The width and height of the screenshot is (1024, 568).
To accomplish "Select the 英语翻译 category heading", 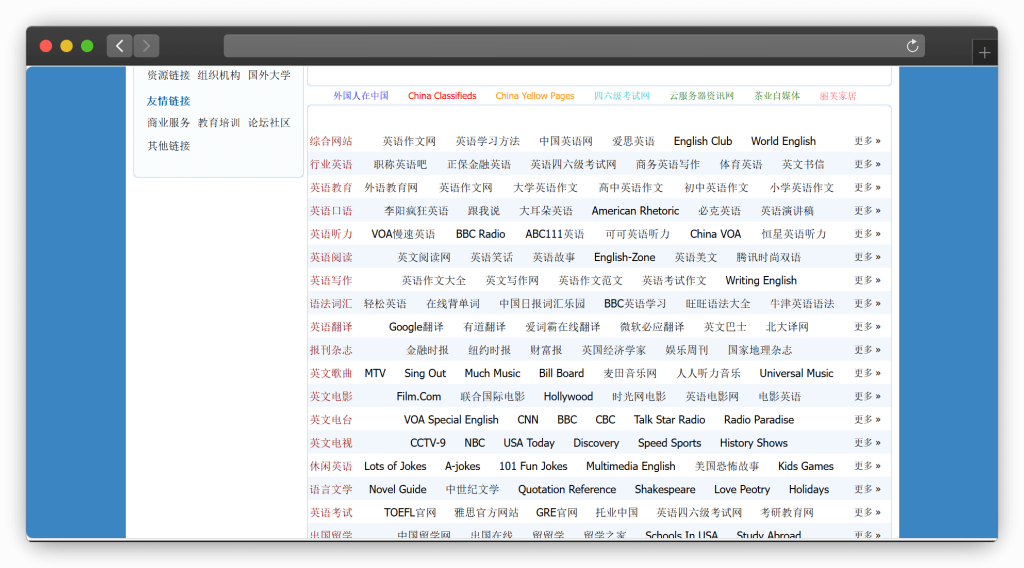I will (x=331, y=327).
